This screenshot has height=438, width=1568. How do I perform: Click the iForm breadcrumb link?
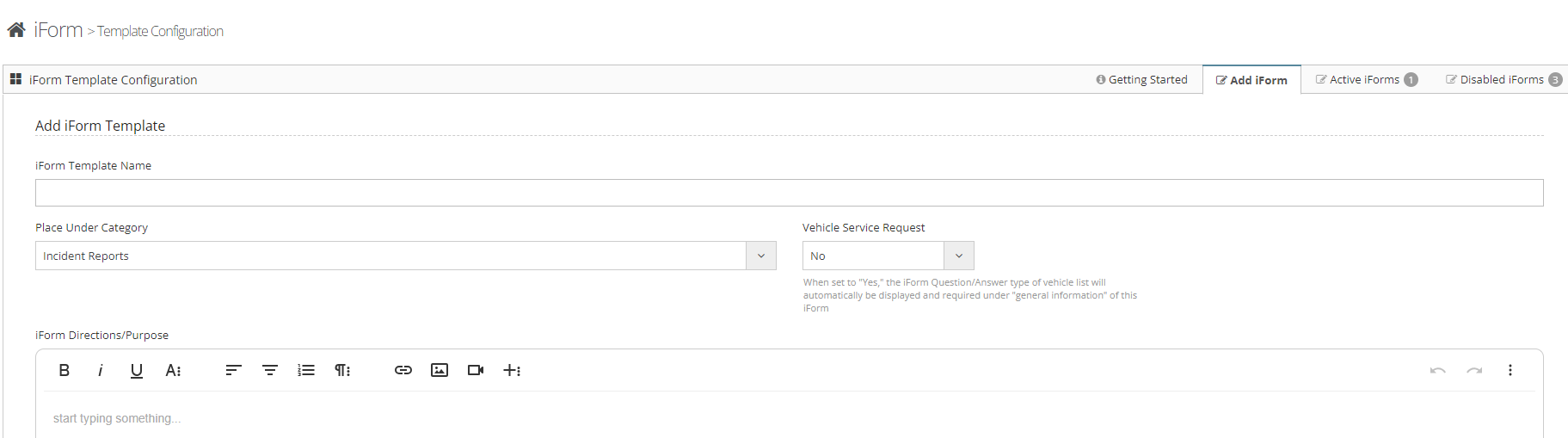(x=58, y=30)
